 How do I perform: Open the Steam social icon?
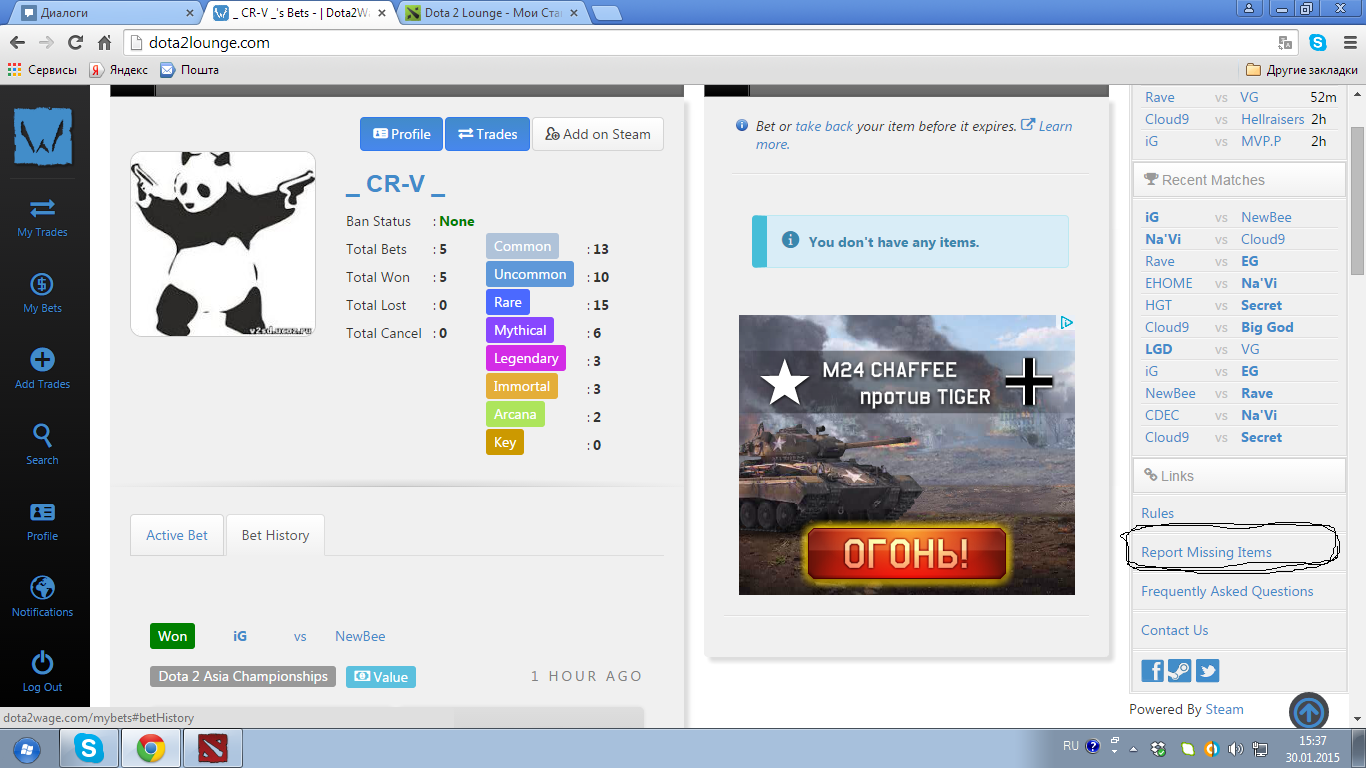1180,670
